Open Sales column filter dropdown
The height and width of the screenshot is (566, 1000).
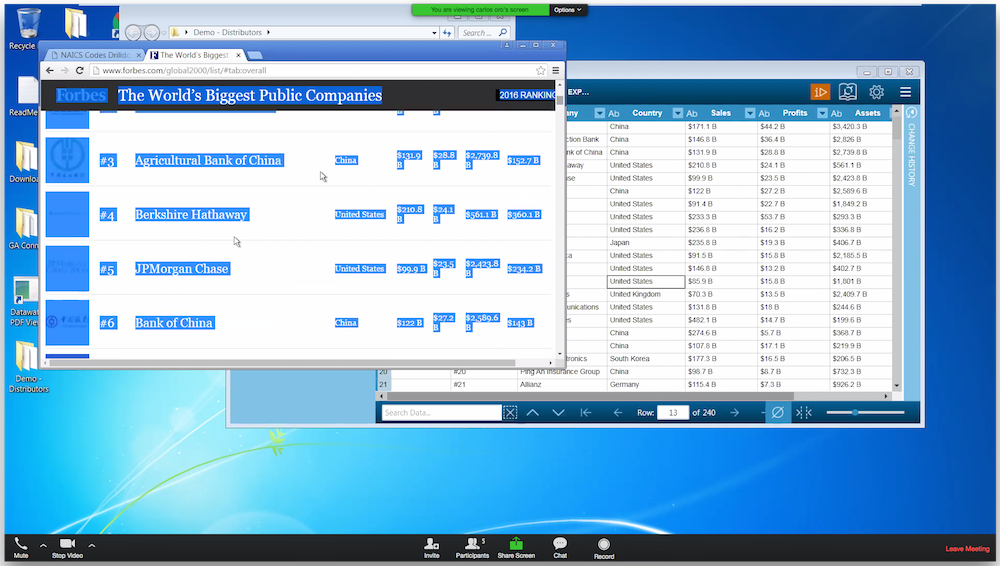pyautogui.click(x=677, y=113)
